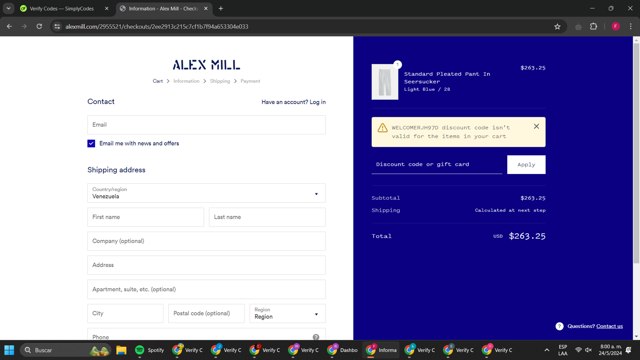The image size is (640, 360).
Task: Click the warning triangle icon in discount alert
Action: pos(382,128)
